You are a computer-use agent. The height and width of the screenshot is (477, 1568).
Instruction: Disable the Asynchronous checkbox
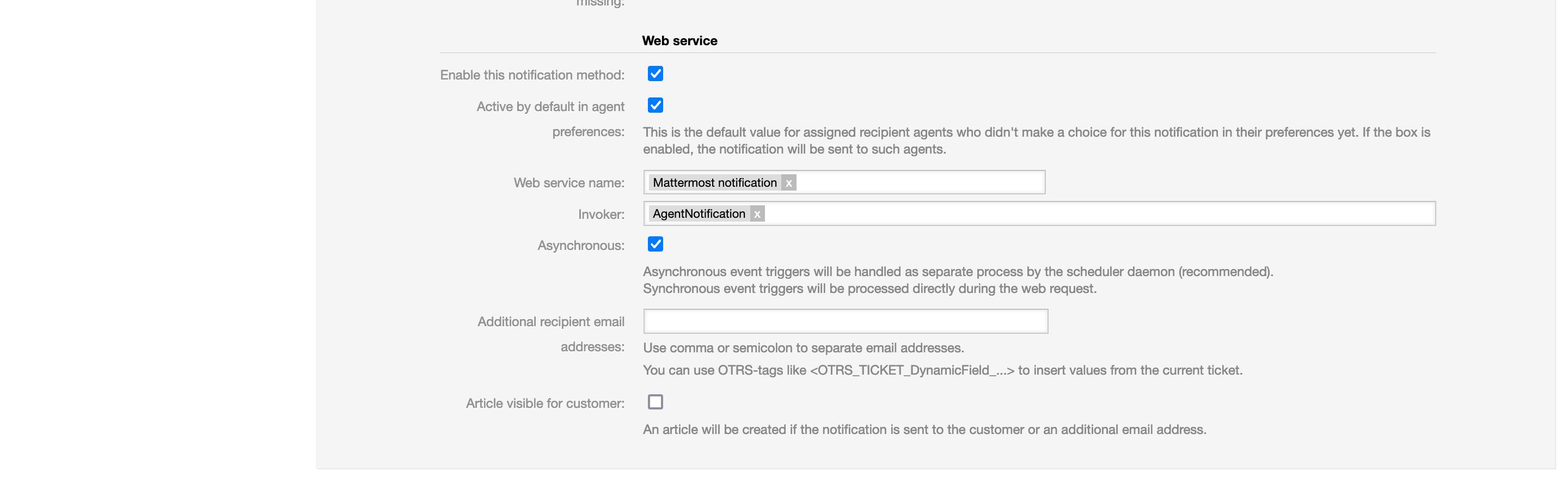(655, 244)
